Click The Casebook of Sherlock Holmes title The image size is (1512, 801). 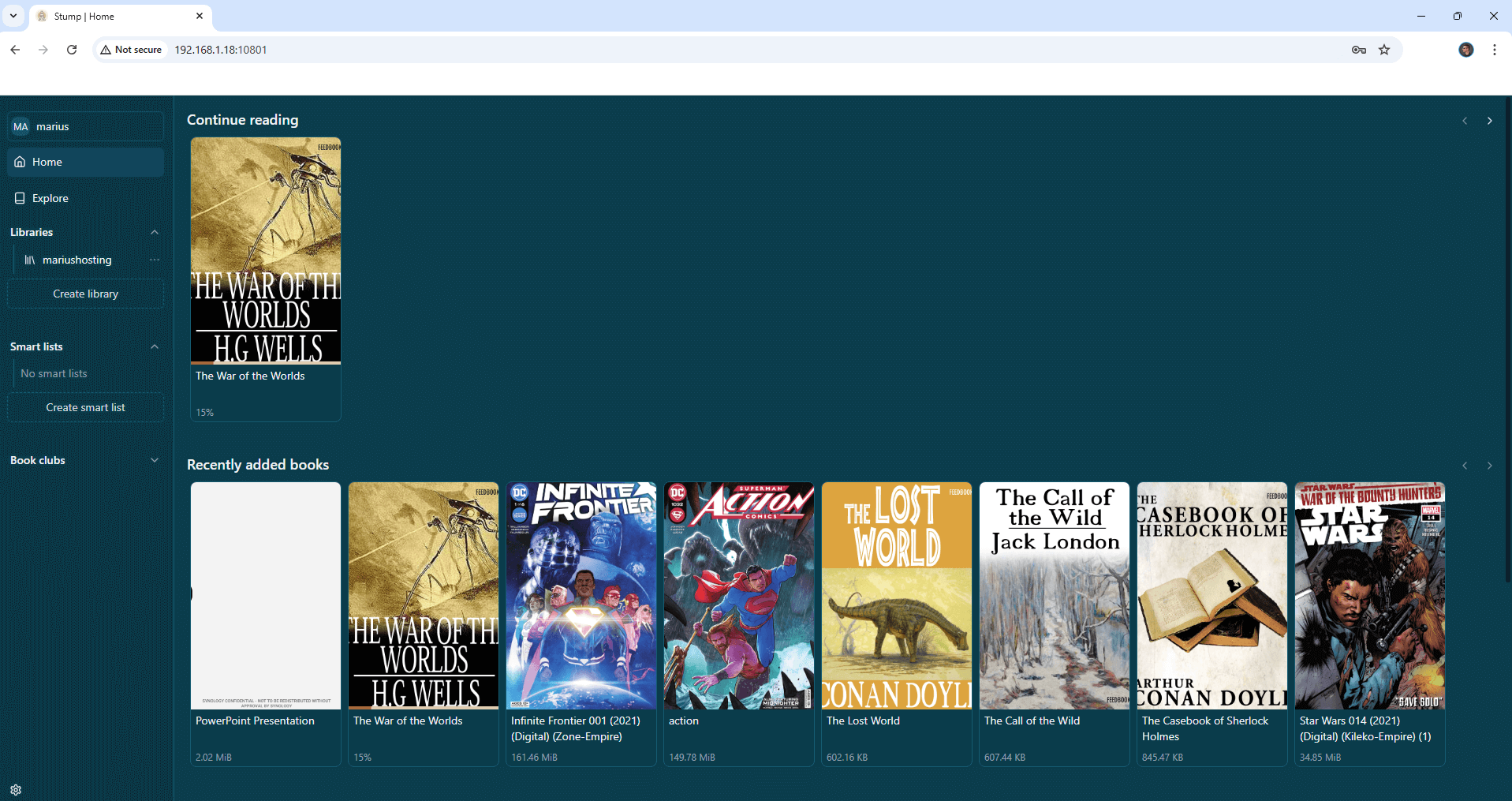point(1205,728)
